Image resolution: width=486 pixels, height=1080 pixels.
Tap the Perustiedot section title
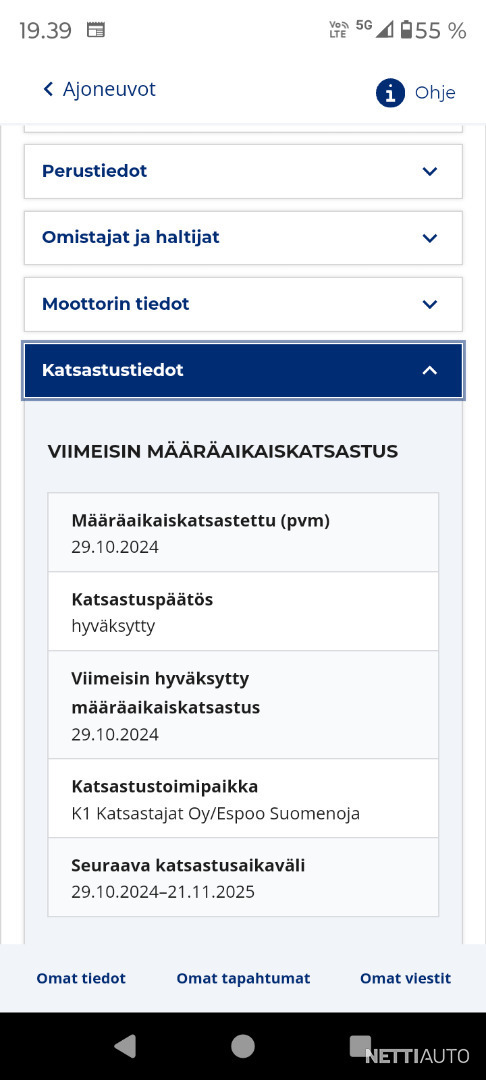click(x=94, y=171)
